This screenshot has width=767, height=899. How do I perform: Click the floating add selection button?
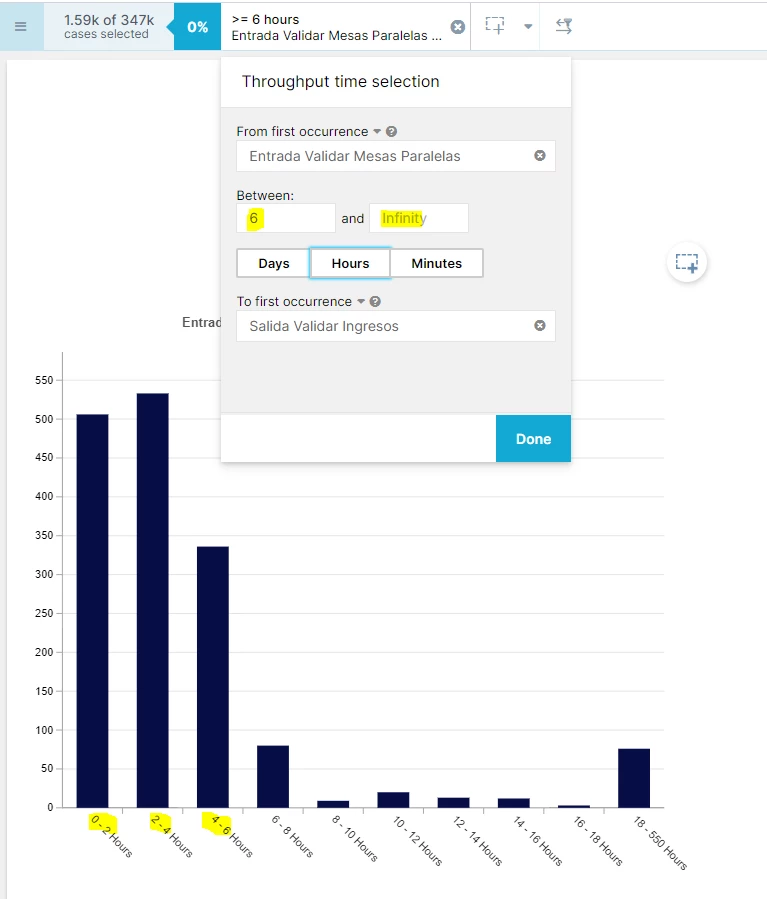tap(687, 263)
